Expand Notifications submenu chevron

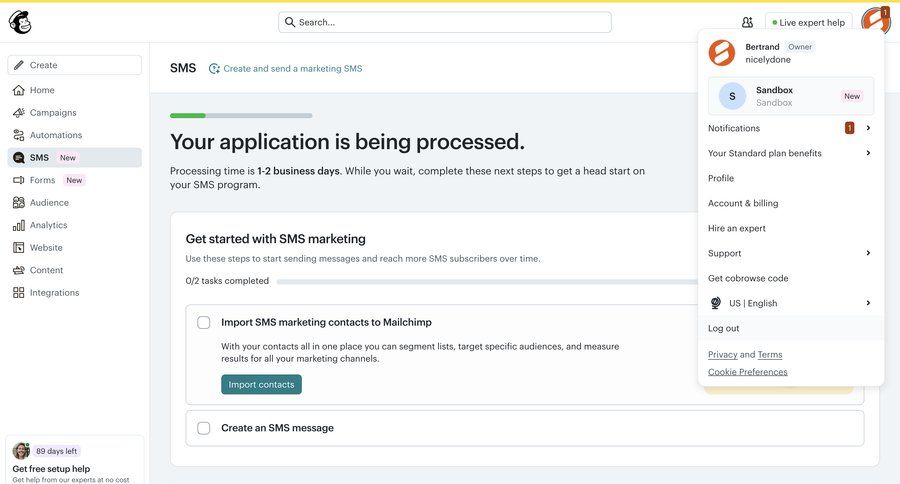coord(868,128)
